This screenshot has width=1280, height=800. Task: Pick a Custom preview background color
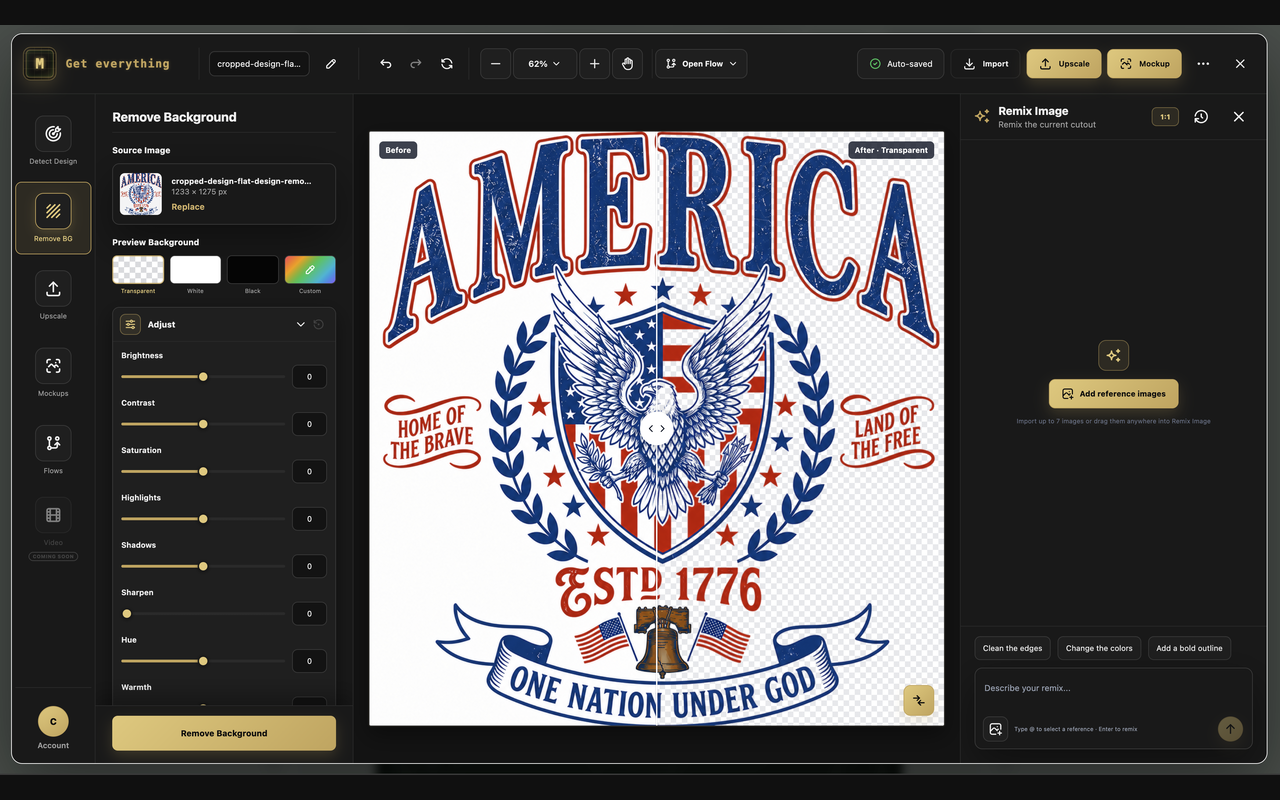point(310,270)
